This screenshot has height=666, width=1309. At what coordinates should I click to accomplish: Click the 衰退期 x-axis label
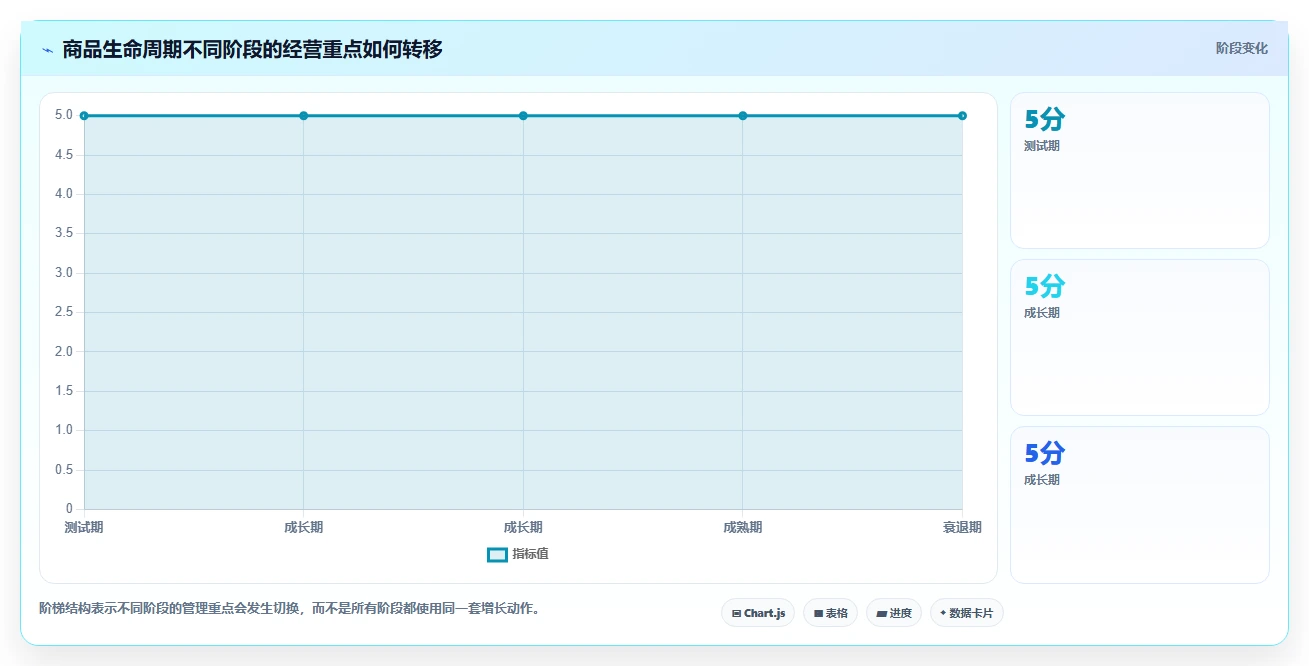click(962, 527)
